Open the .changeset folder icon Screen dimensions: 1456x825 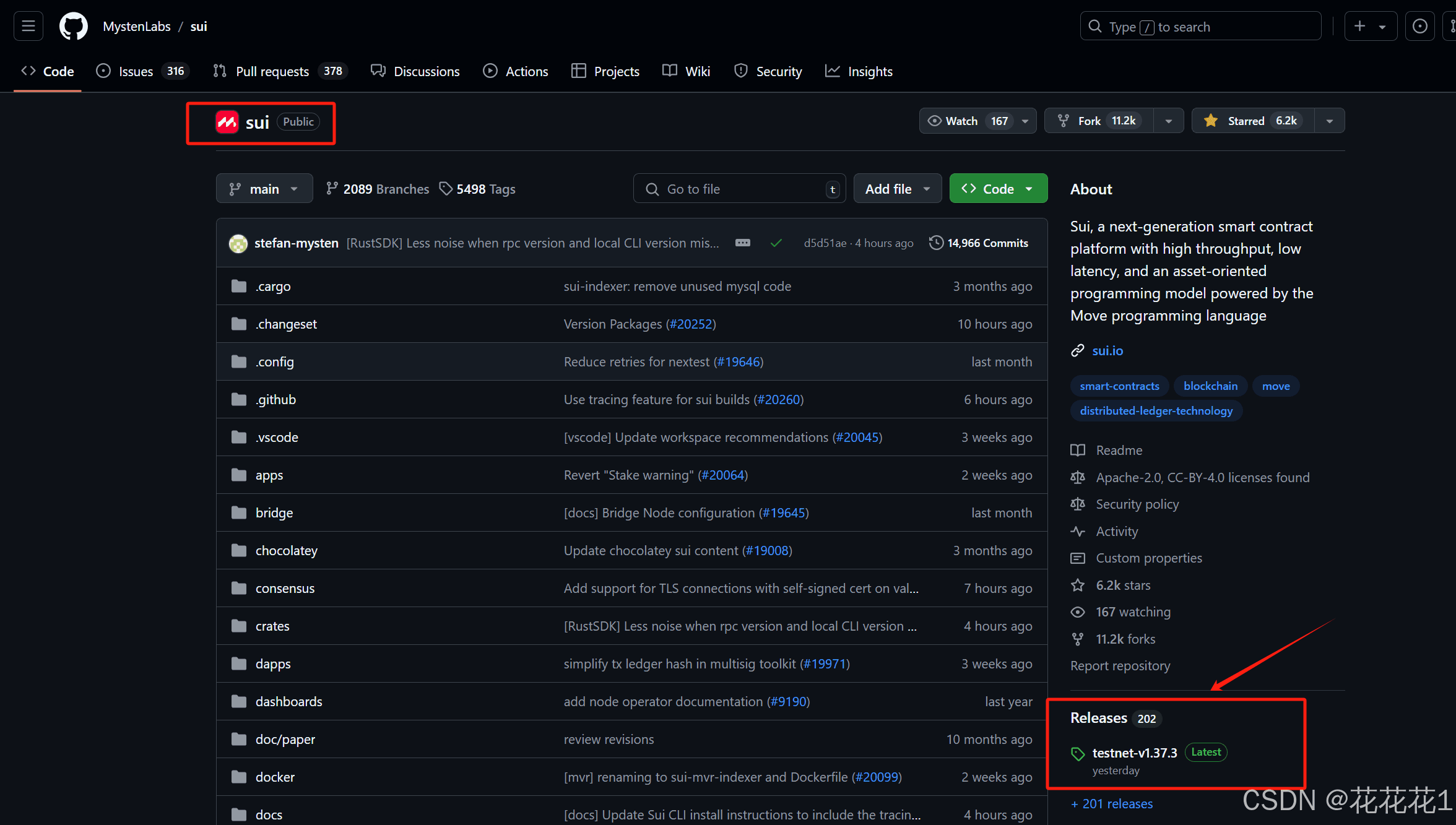239,324
